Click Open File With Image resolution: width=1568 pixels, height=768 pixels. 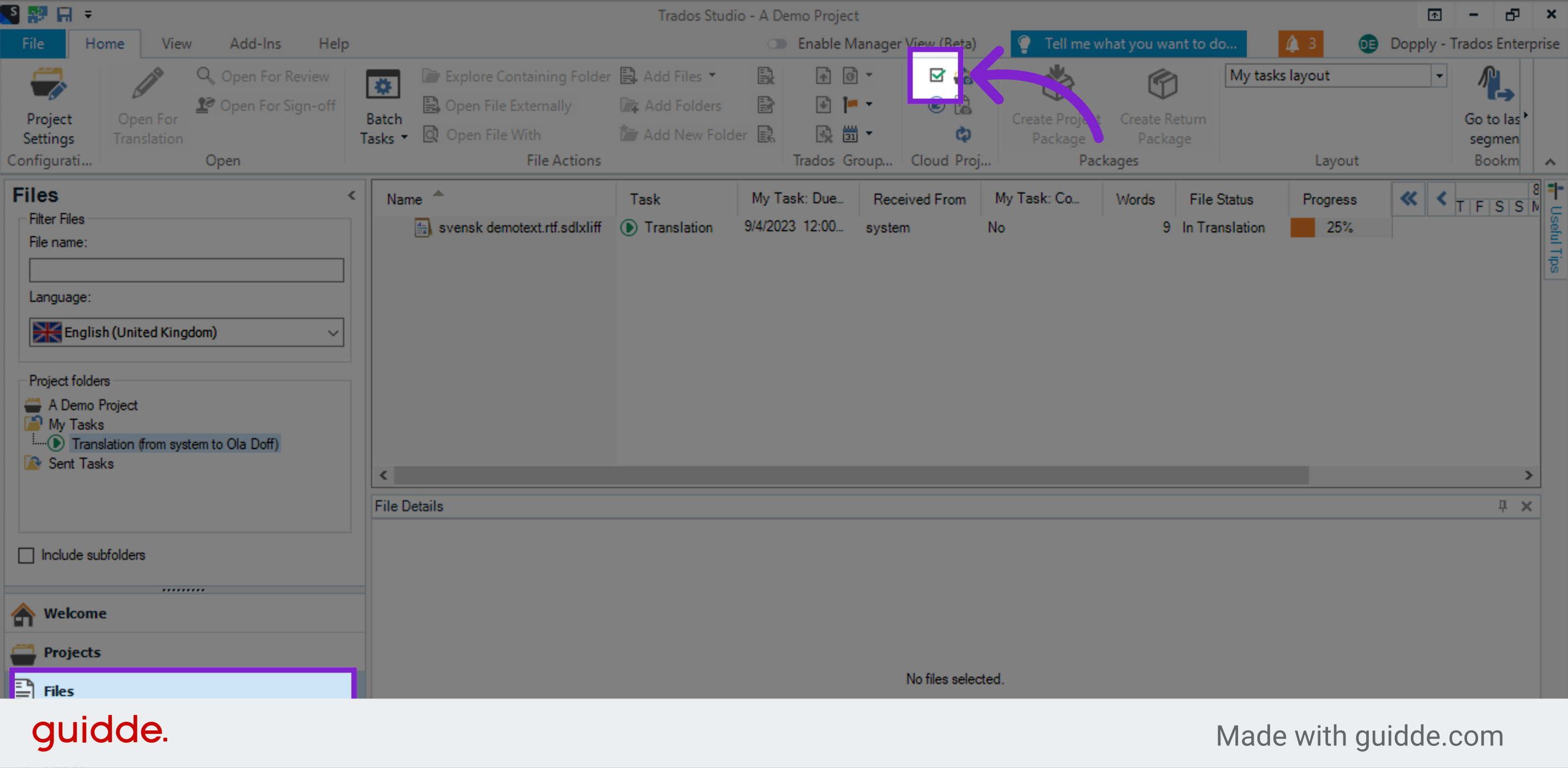[482, 135]
